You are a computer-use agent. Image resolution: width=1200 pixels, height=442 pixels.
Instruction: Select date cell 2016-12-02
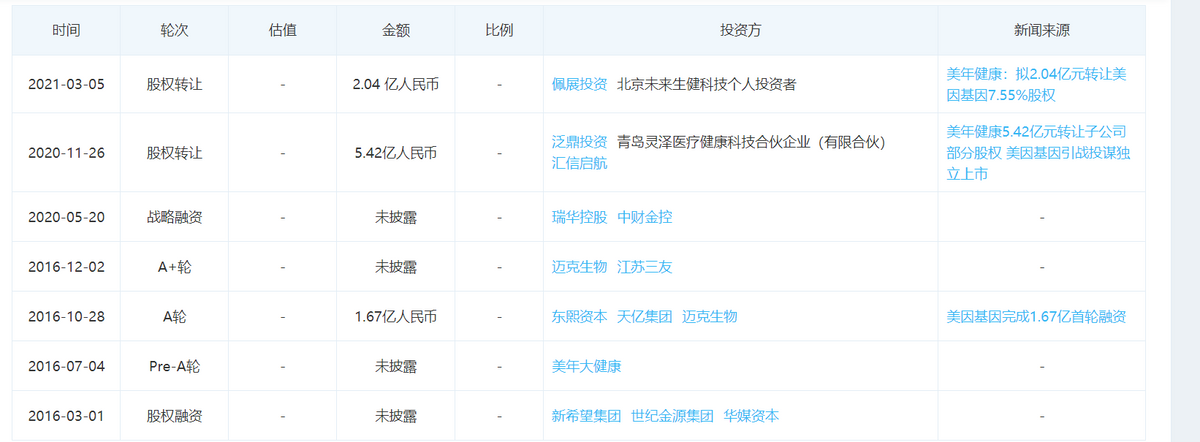(x=66, y=267)
